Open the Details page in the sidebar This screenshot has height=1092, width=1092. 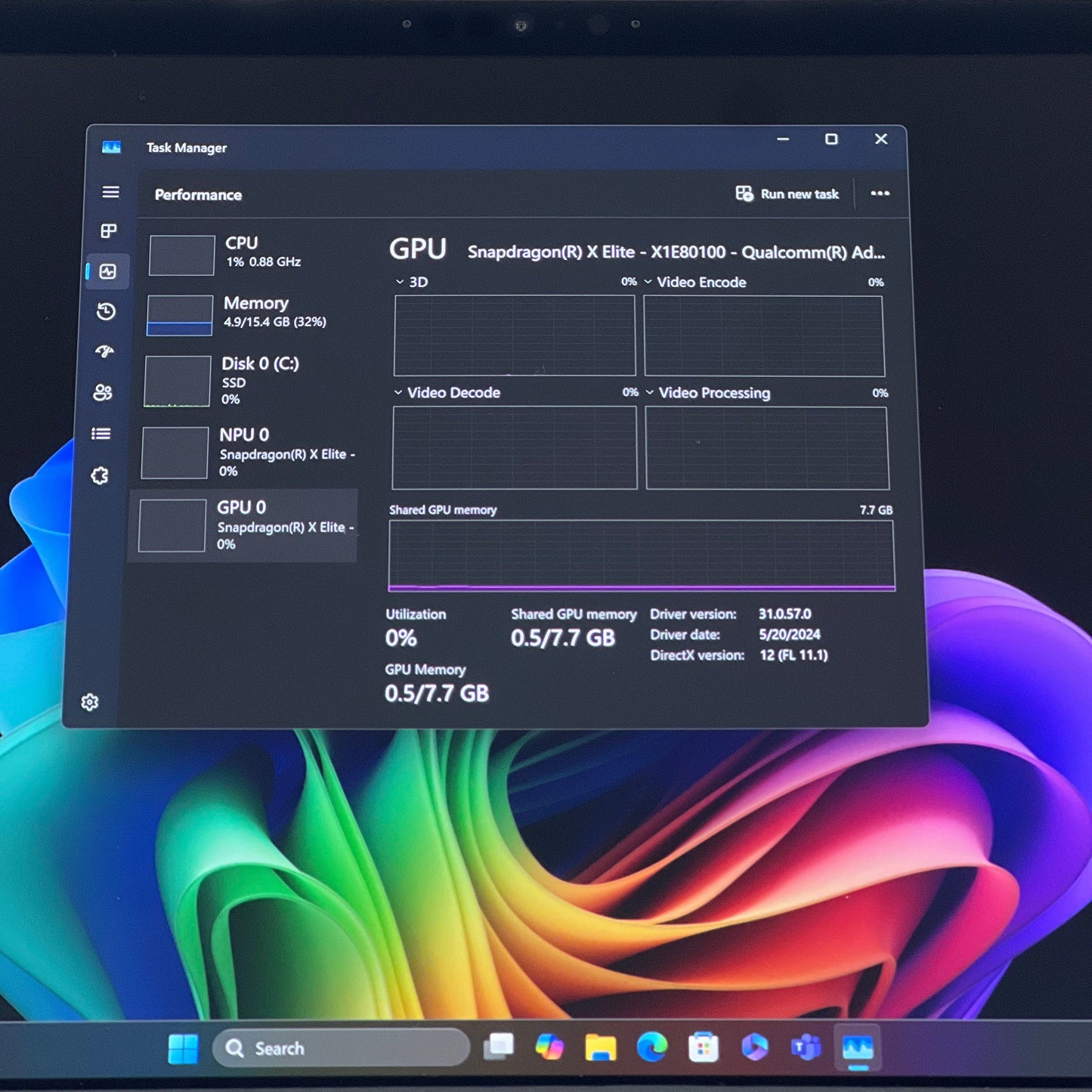101,434
